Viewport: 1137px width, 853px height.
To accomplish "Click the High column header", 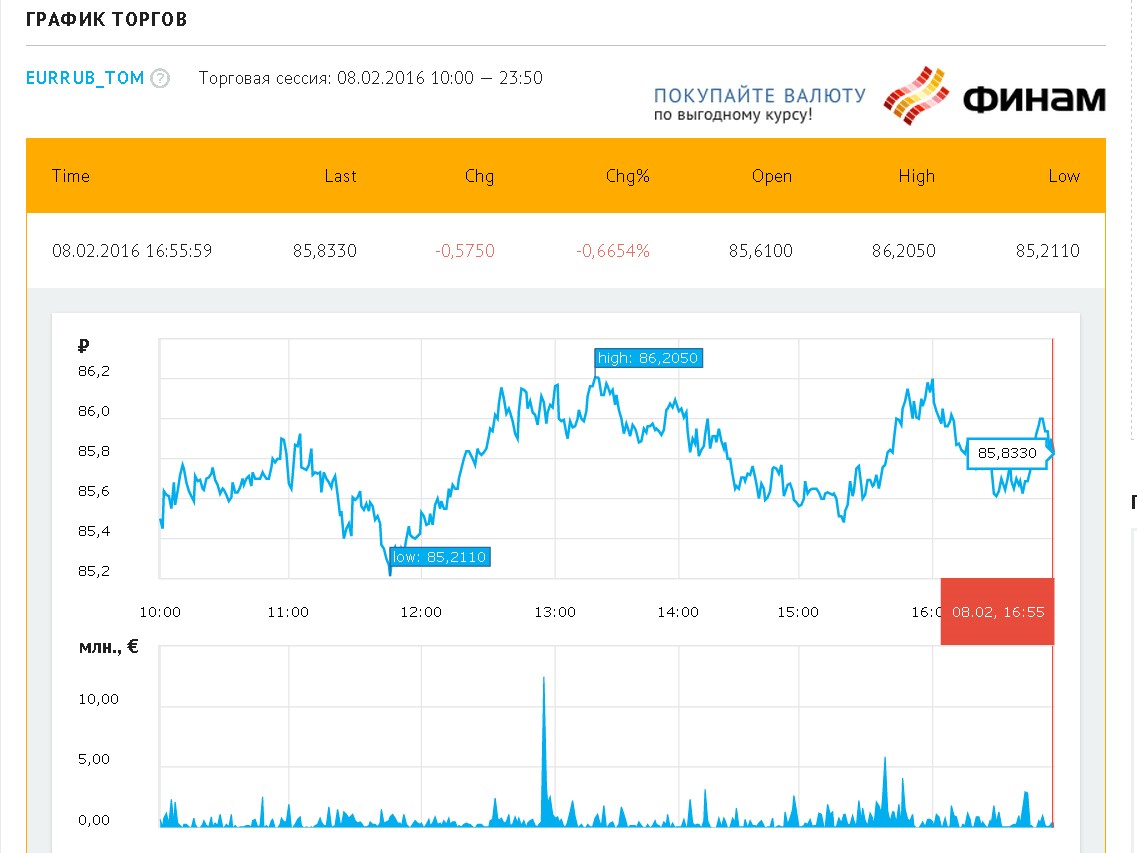I will [x=916, y=176].
